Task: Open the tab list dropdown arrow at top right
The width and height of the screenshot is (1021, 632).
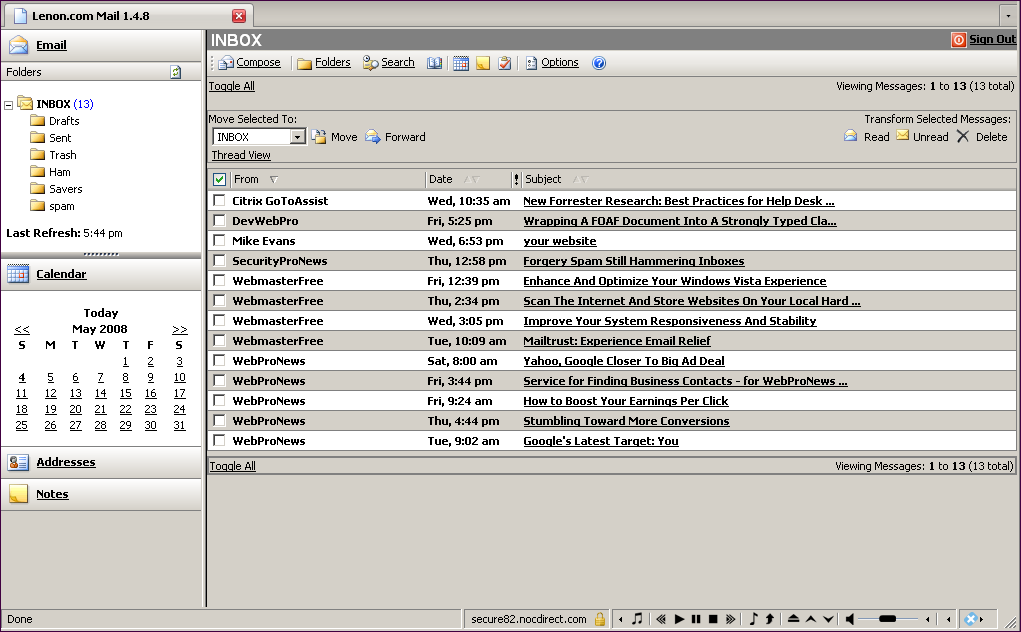Action: (x=1008, y=17)
